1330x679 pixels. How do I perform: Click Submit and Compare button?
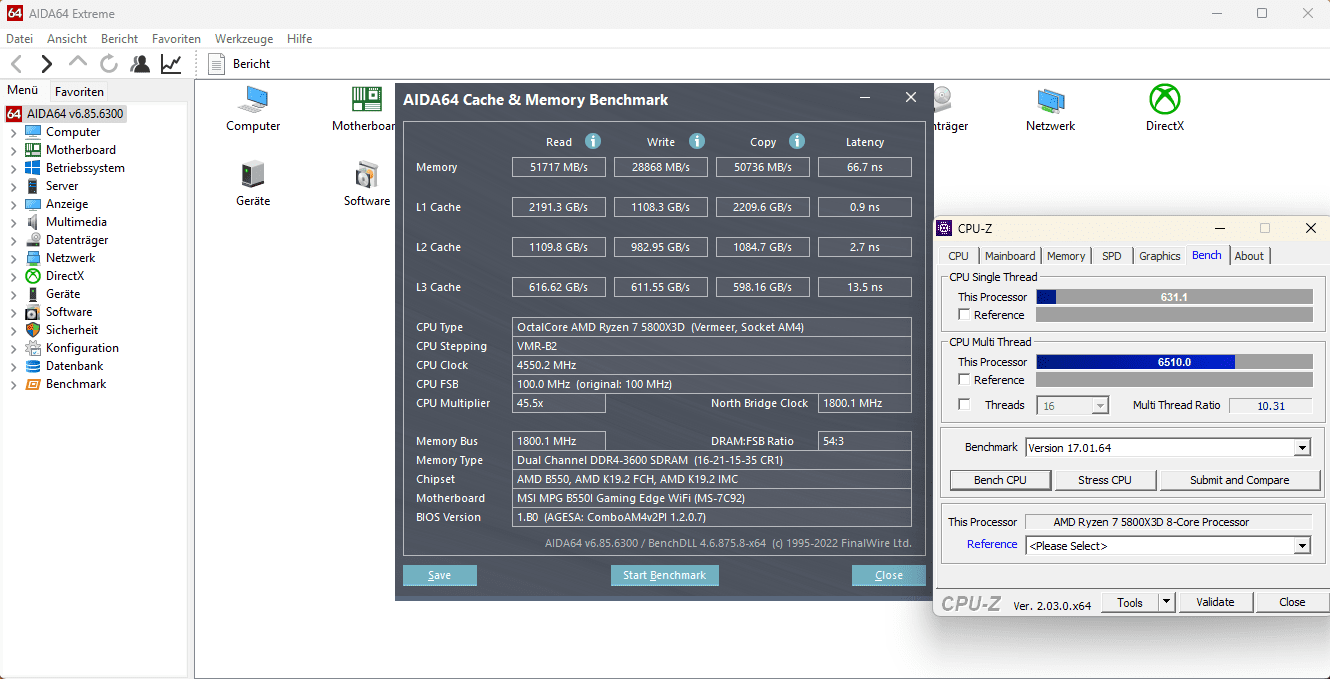(x=1240, y=480)
